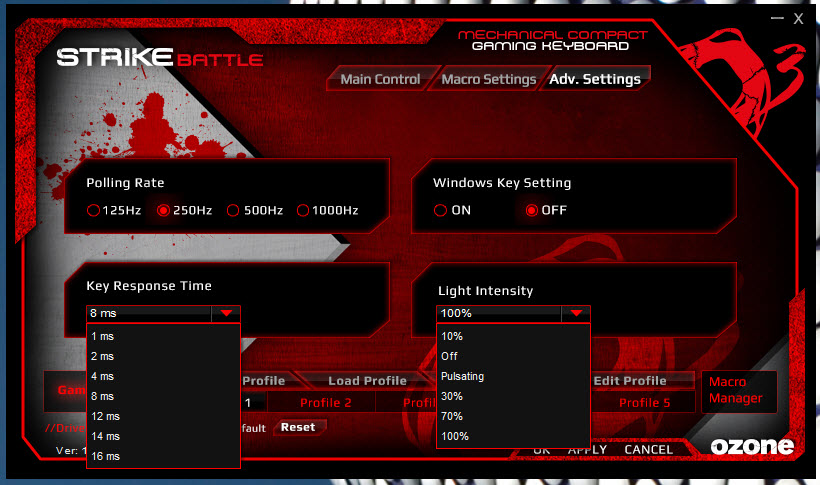This screenshot has width=820, height=485.
Task: Turn Windows Key Setting ON
Action: pyautogui.click(x=440, y=210)
